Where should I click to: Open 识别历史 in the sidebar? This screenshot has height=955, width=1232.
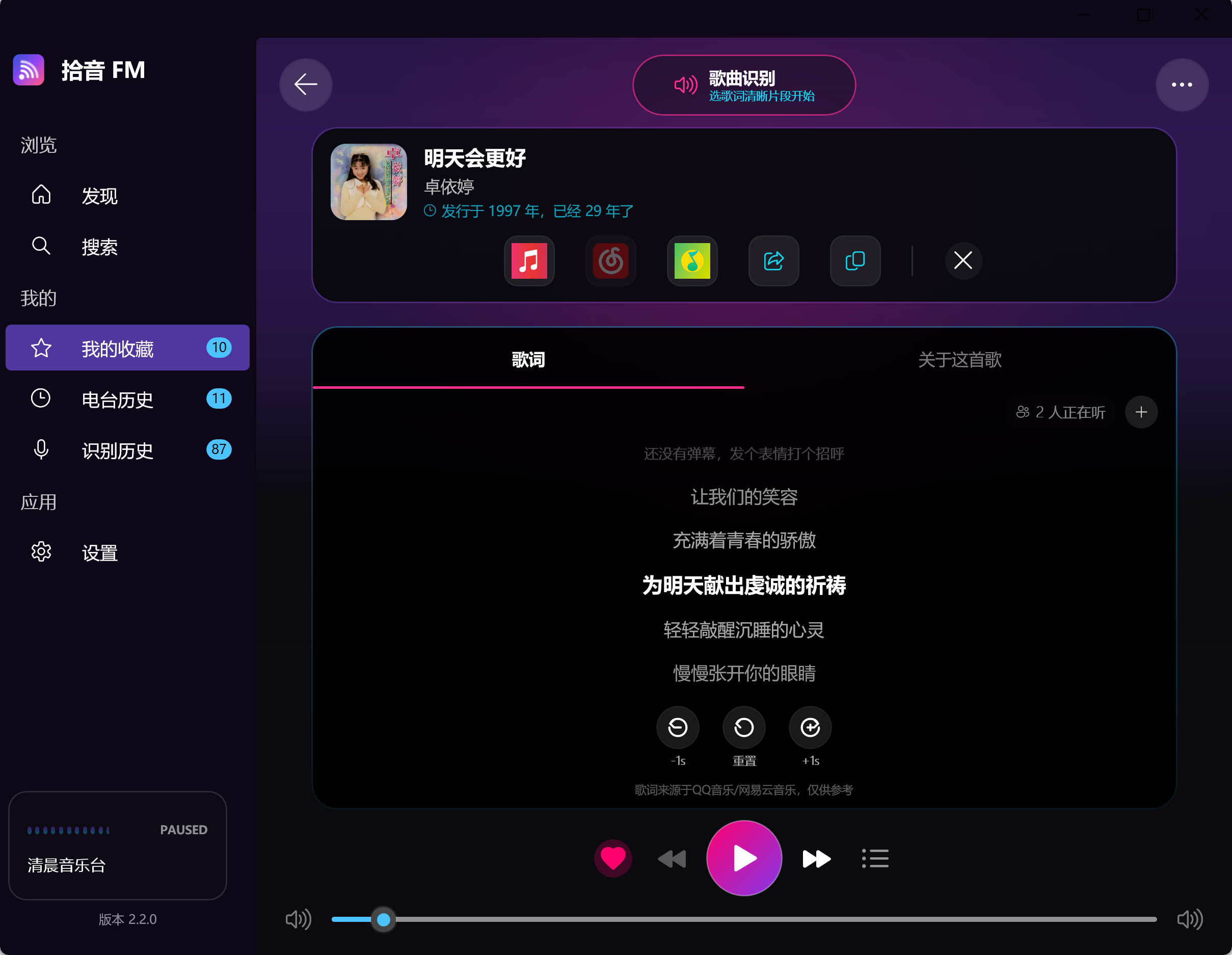[127, 450]
